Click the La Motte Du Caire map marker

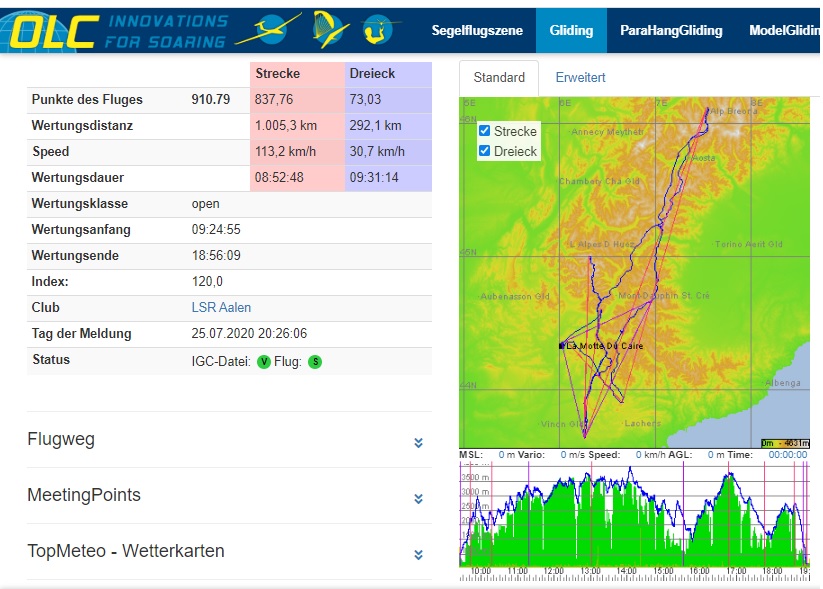pyautogui.click(x=563, y=345)
